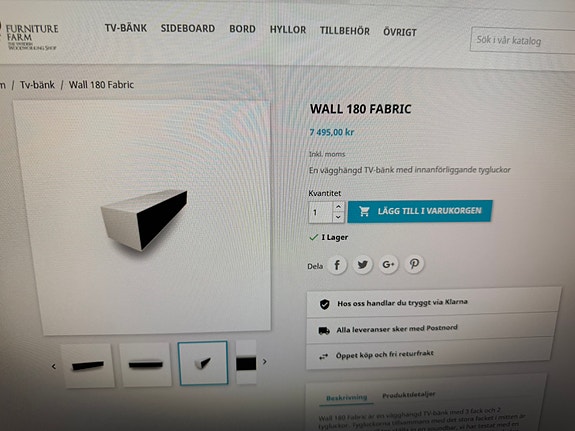
Task: Share product on Pinterest
Action: coord(414,264)
